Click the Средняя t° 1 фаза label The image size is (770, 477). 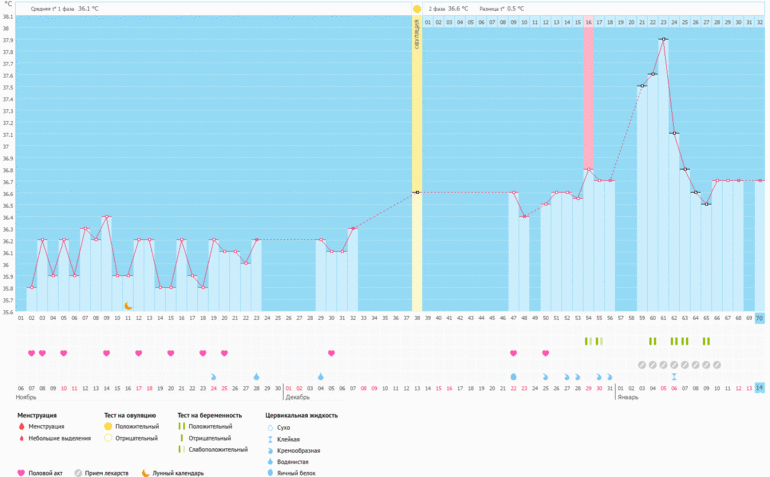click(x=64, y=8)
